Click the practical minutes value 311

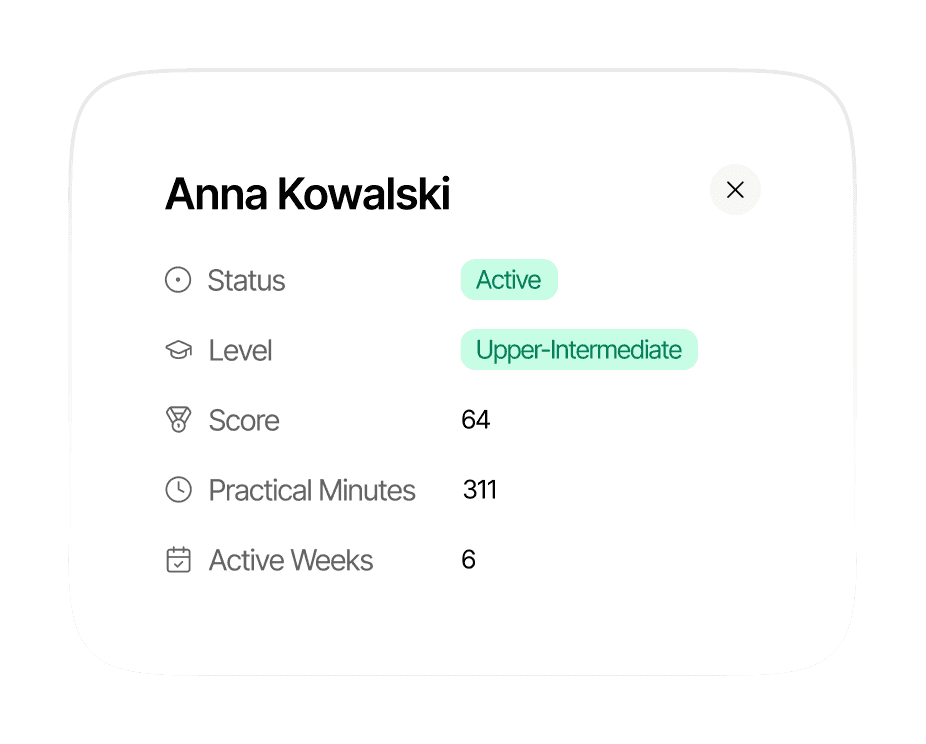480,490
